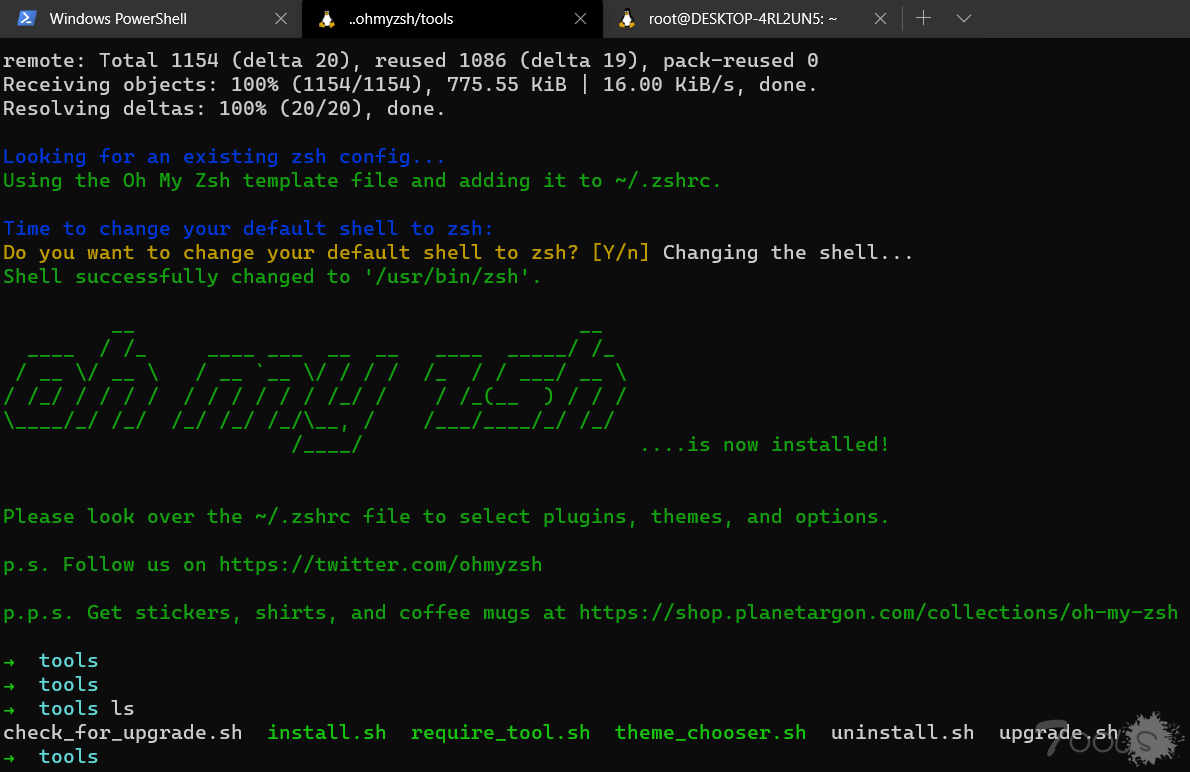Screen dimensions: 1190x772
Task: Close the Windows PowerShell tab
Action: 281,19
